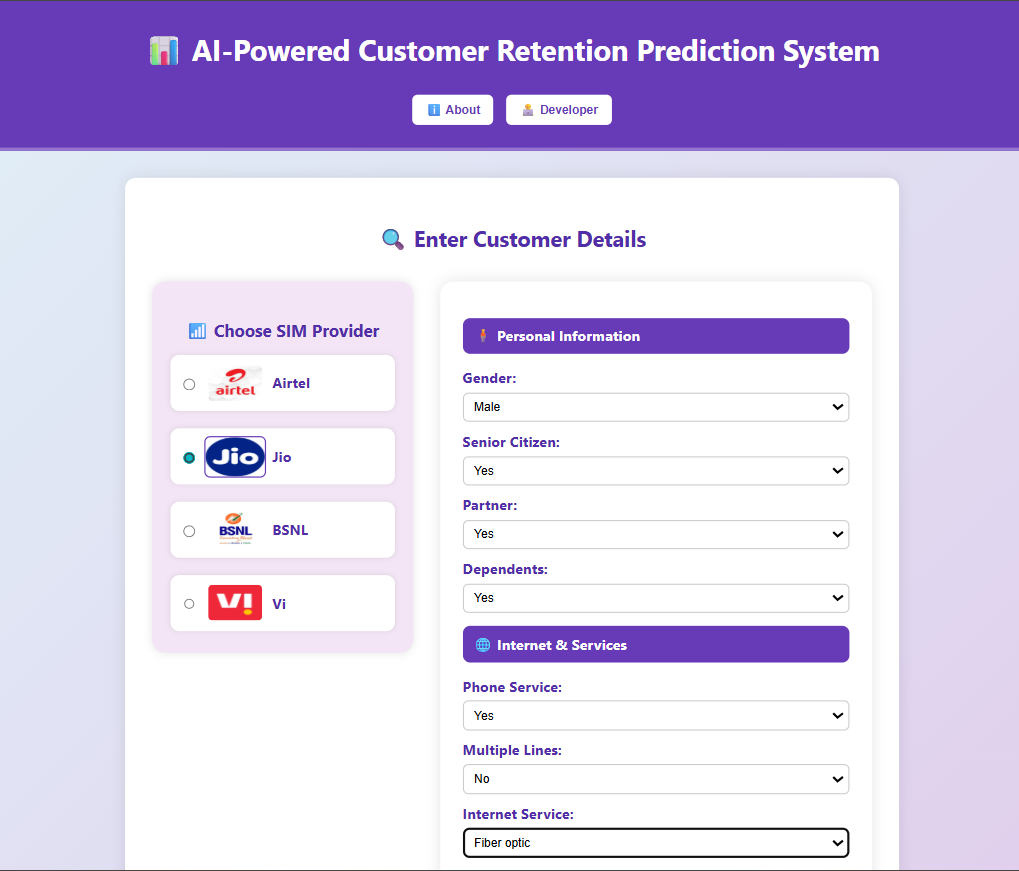Click the bar chart icon in page title
This screenshot has height=871, width=1019.
coord(164,51)
